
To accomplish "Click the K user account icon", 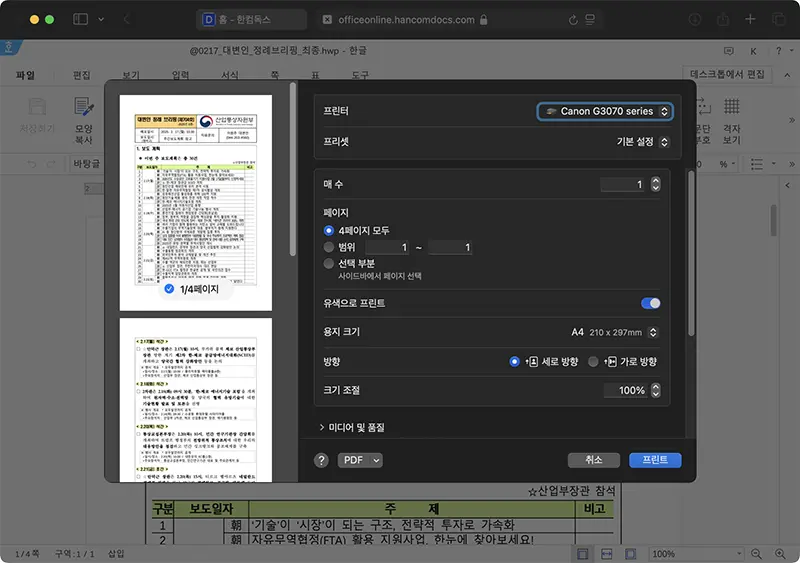I will [753, 51].
